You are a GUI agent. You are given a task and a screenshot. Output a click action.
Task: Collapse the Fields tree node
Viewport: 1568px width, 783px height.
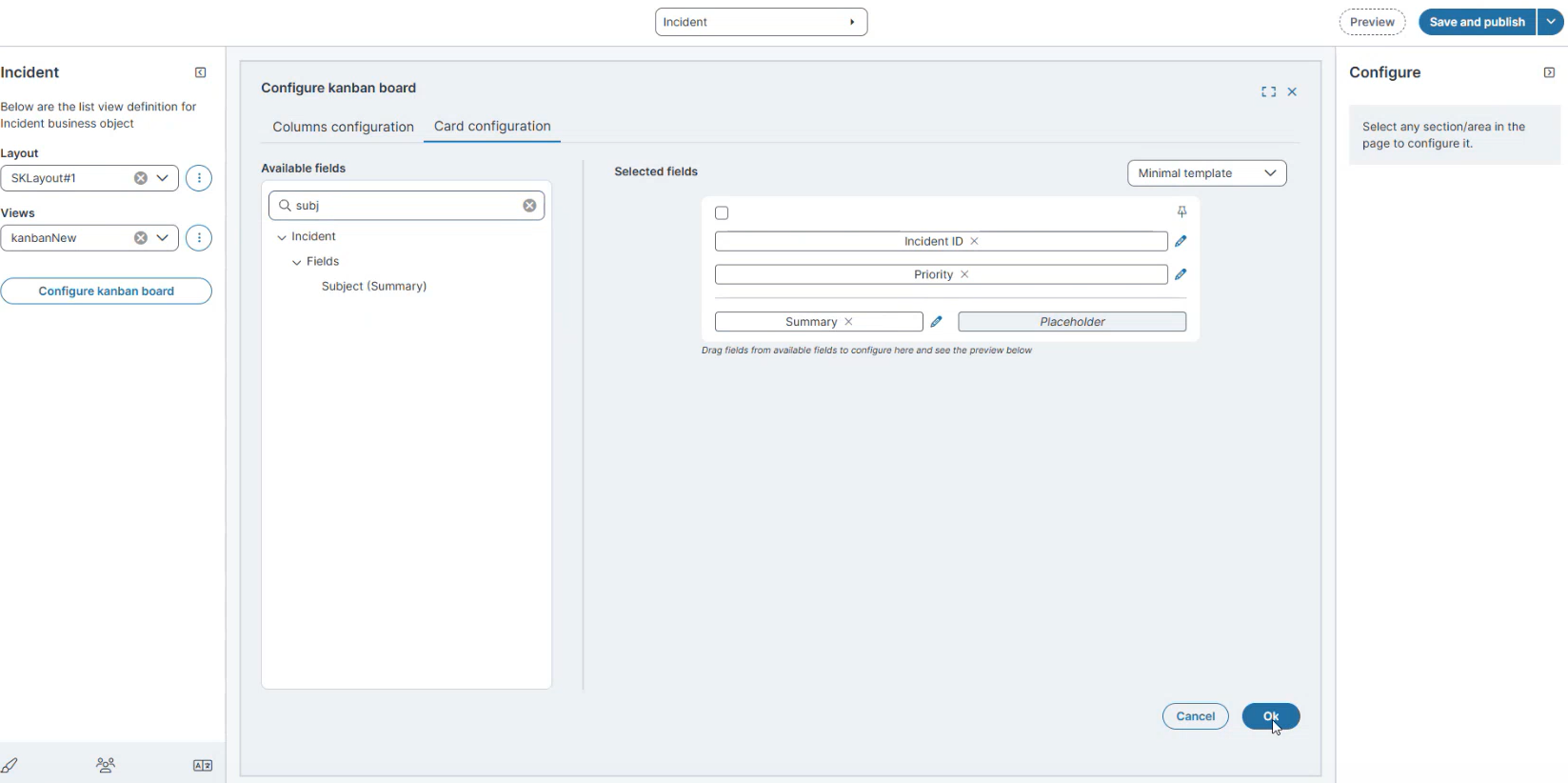pyautogui.click(x=297, y=262)
